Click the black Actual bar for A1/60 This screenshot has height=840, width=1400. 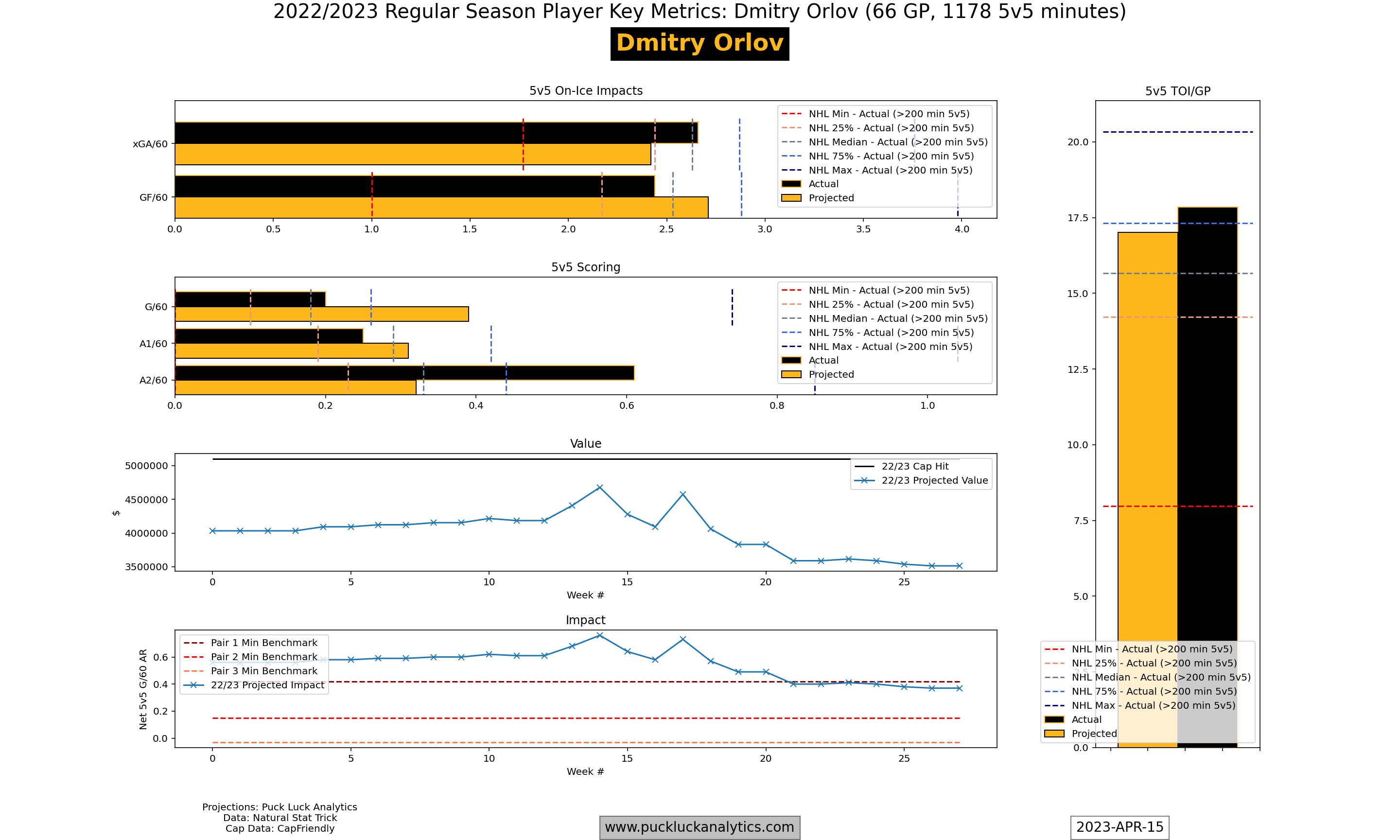269,336
